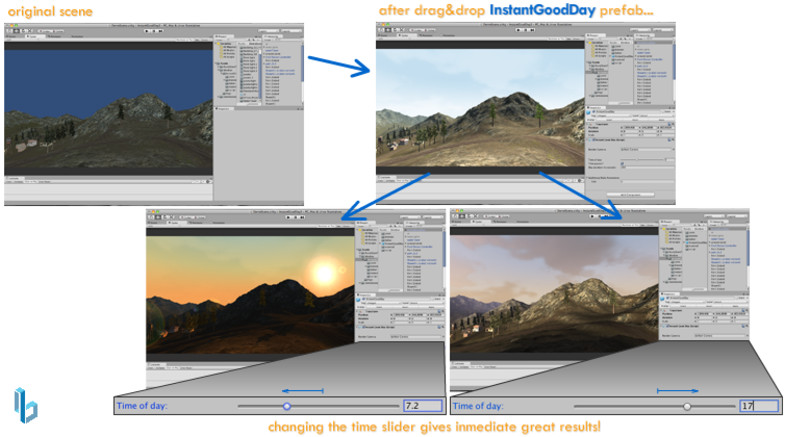Select Move tool in sunrise 7.2 window
This screenshot has height=437, width=785.
[158, 217]
